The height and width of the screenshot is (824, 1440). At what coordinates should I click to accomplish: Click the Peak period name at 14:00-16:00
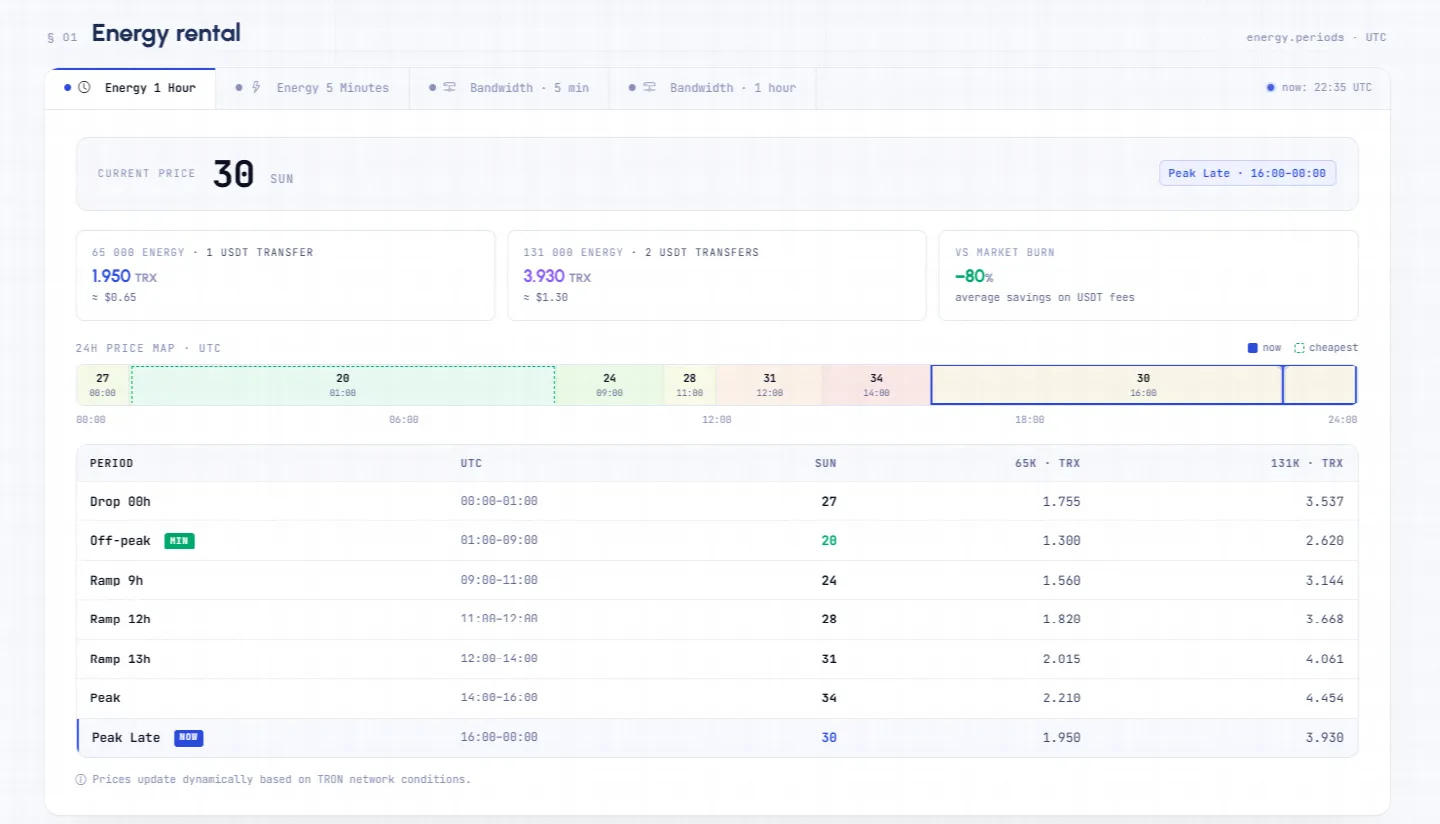[105, 698]
